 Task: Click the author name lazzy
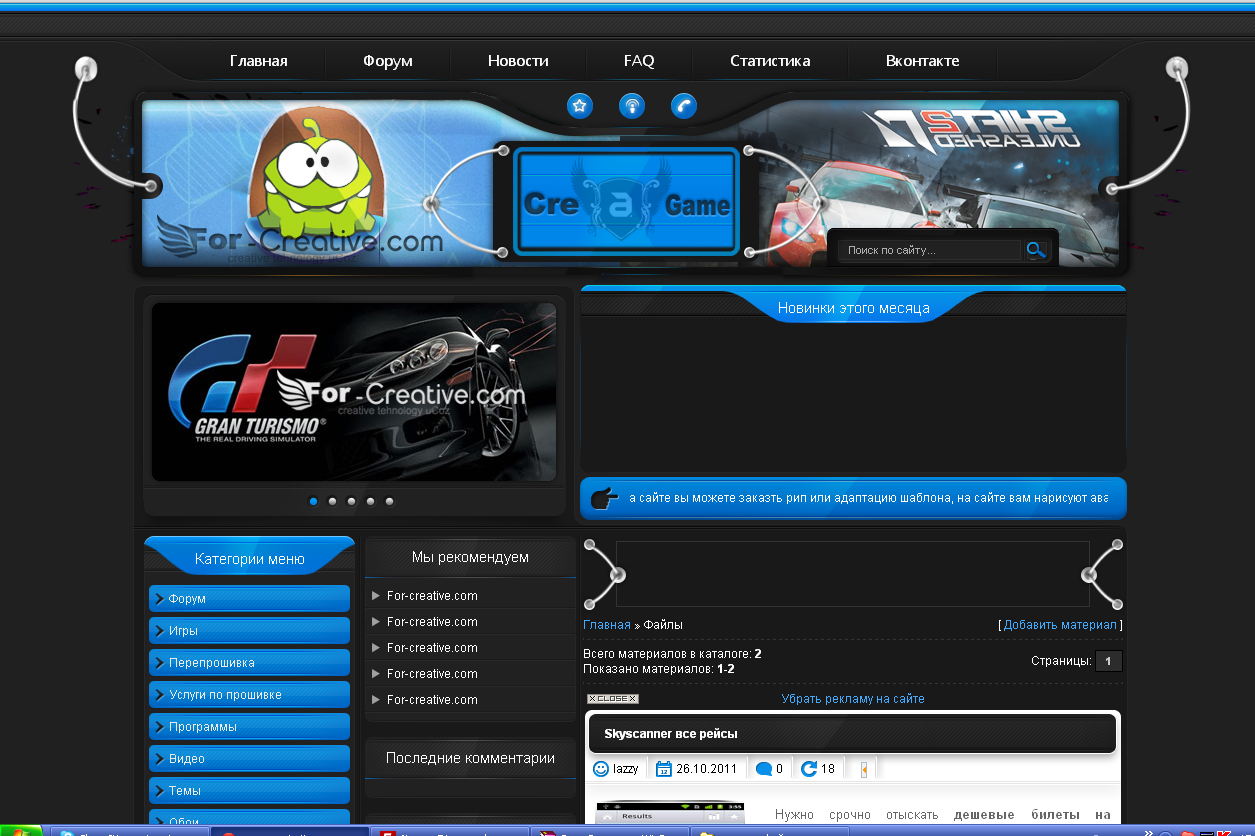click(x=626, y=769)
